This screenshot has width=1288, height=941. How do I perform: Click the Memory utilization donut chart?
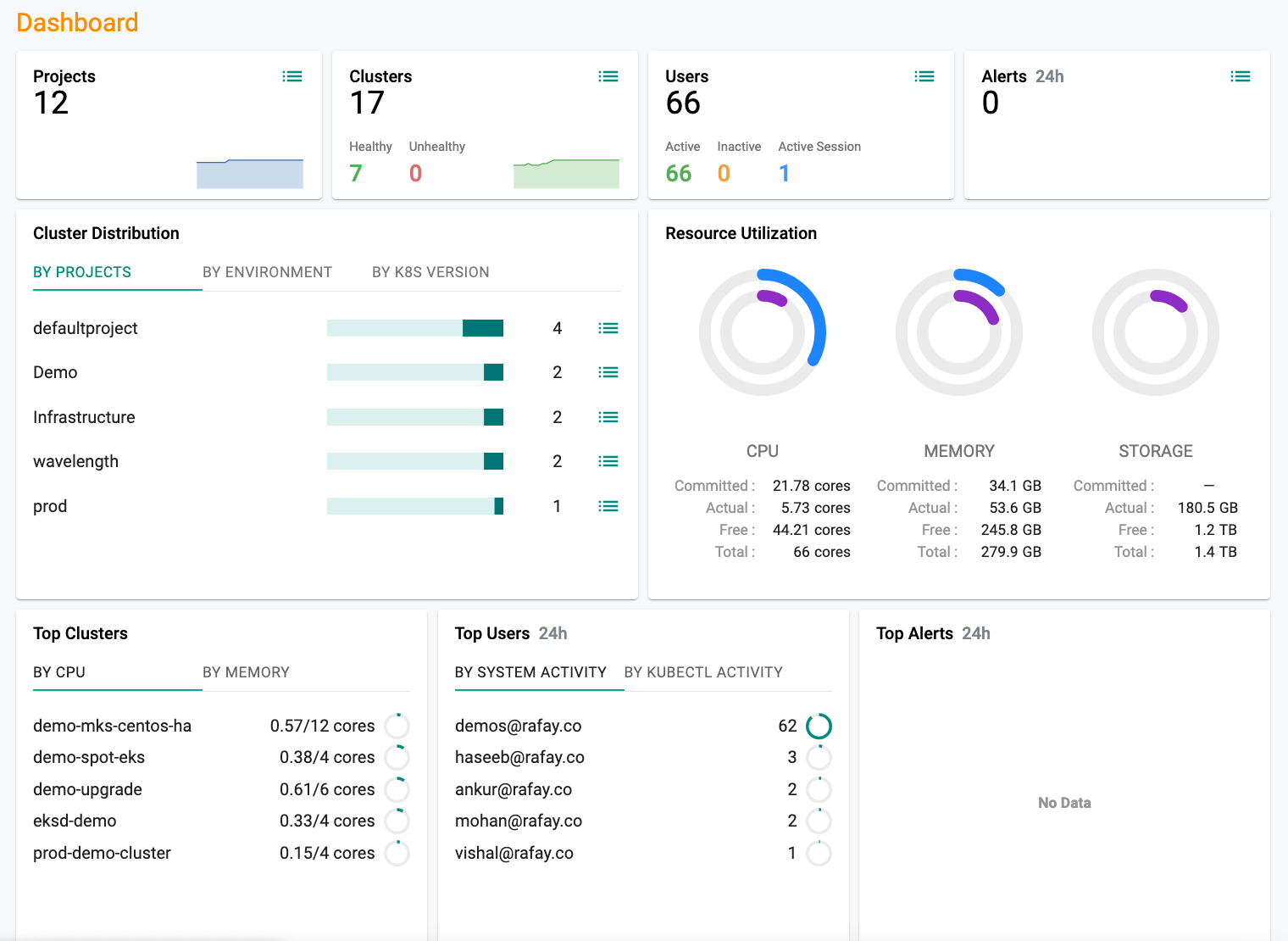click(959, 332)
